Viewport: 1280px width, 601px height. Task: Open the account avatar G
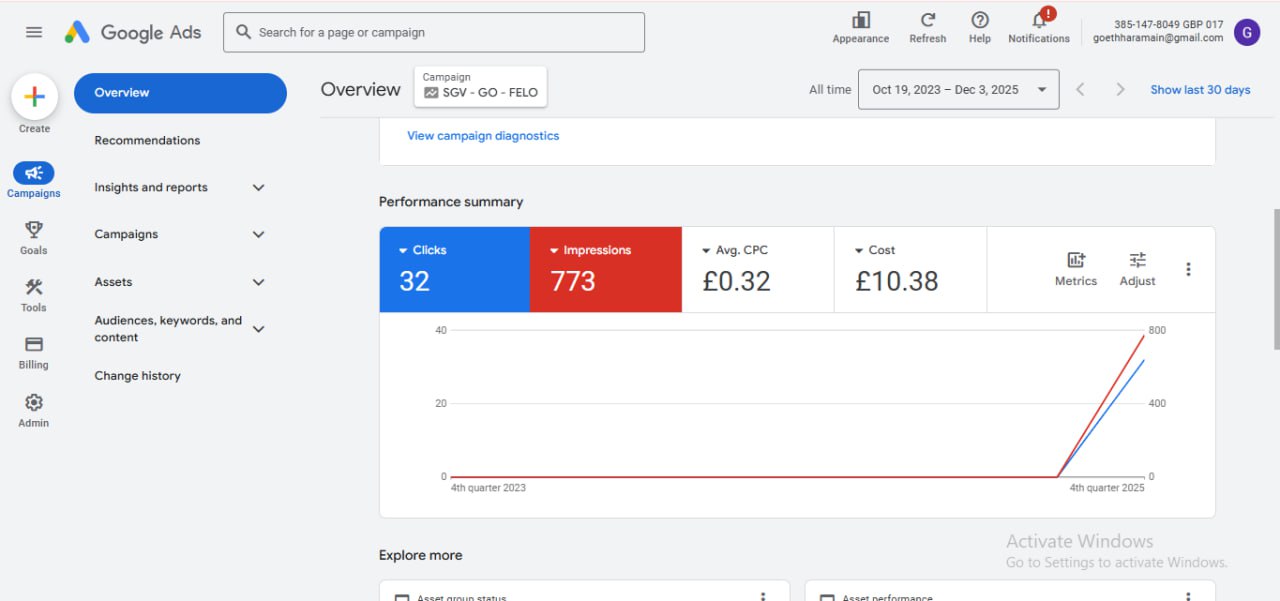1247,32
